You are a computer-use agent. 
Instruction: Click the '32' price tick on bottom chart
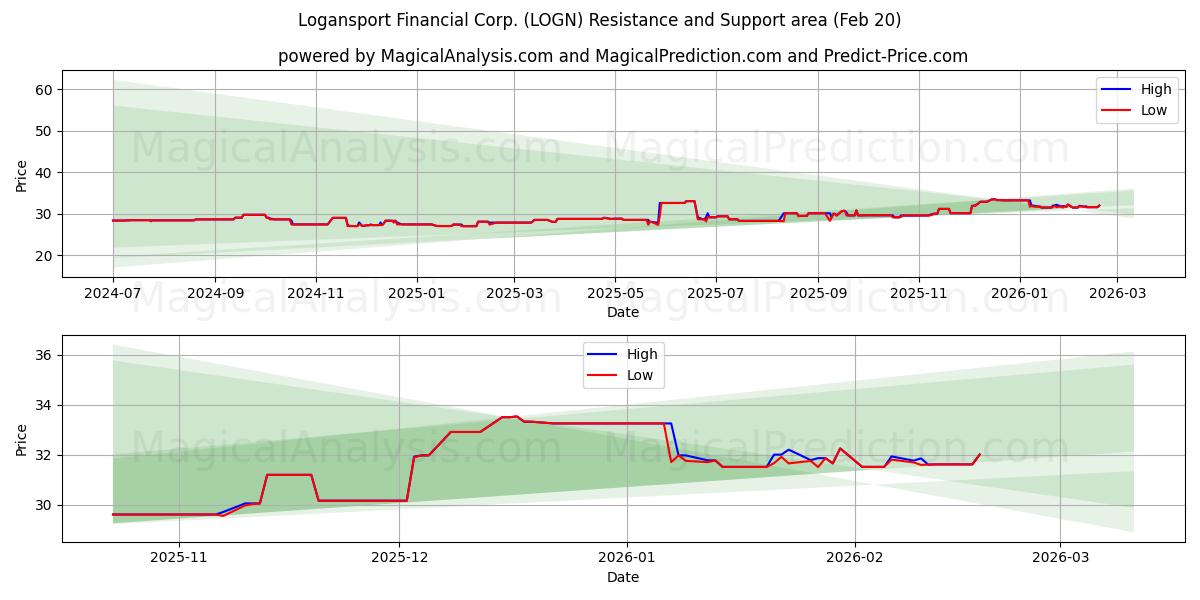(46, 455)
